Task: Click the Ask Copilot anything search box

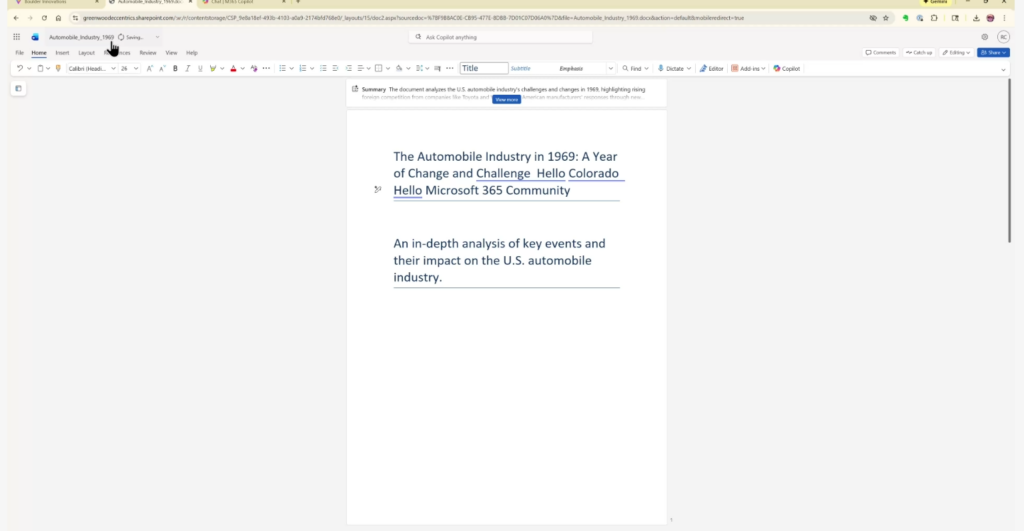Action: point(500,37)
